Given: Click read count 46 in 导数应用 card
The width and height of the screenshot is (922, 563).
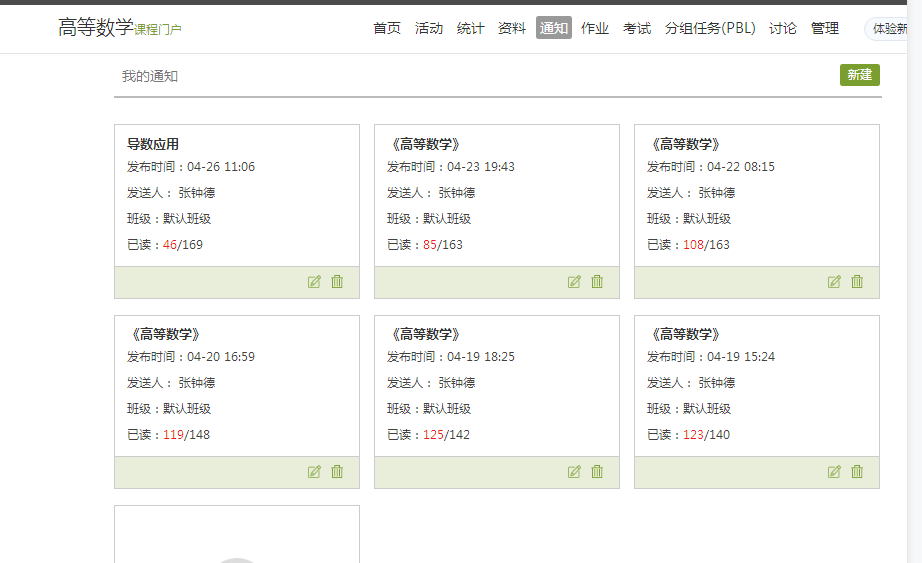Looking at the screenshot, I should [169, 245].
